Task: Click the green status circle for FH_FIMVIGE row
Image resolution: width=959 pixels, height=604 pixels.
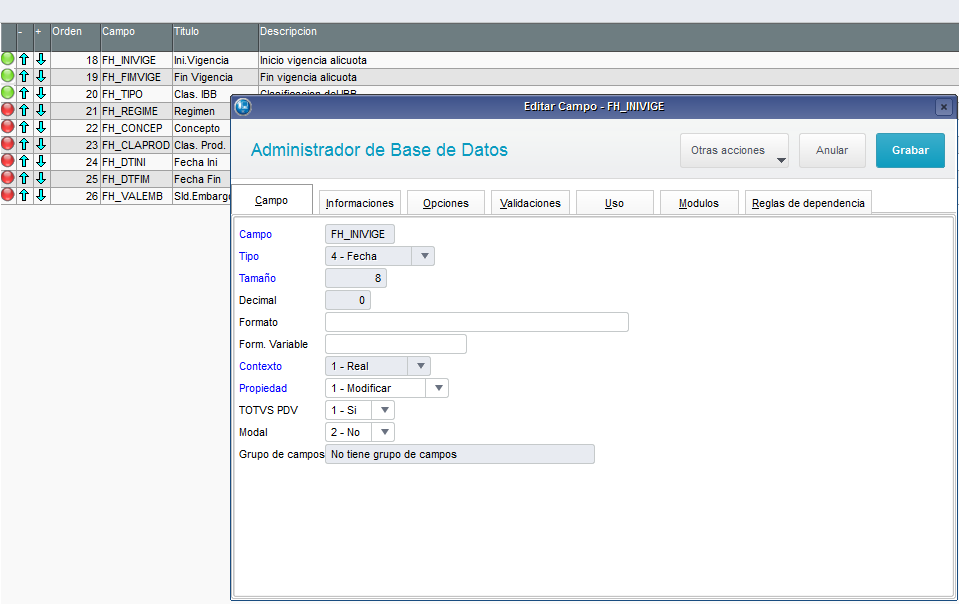Action: click(x=7, y=76)
